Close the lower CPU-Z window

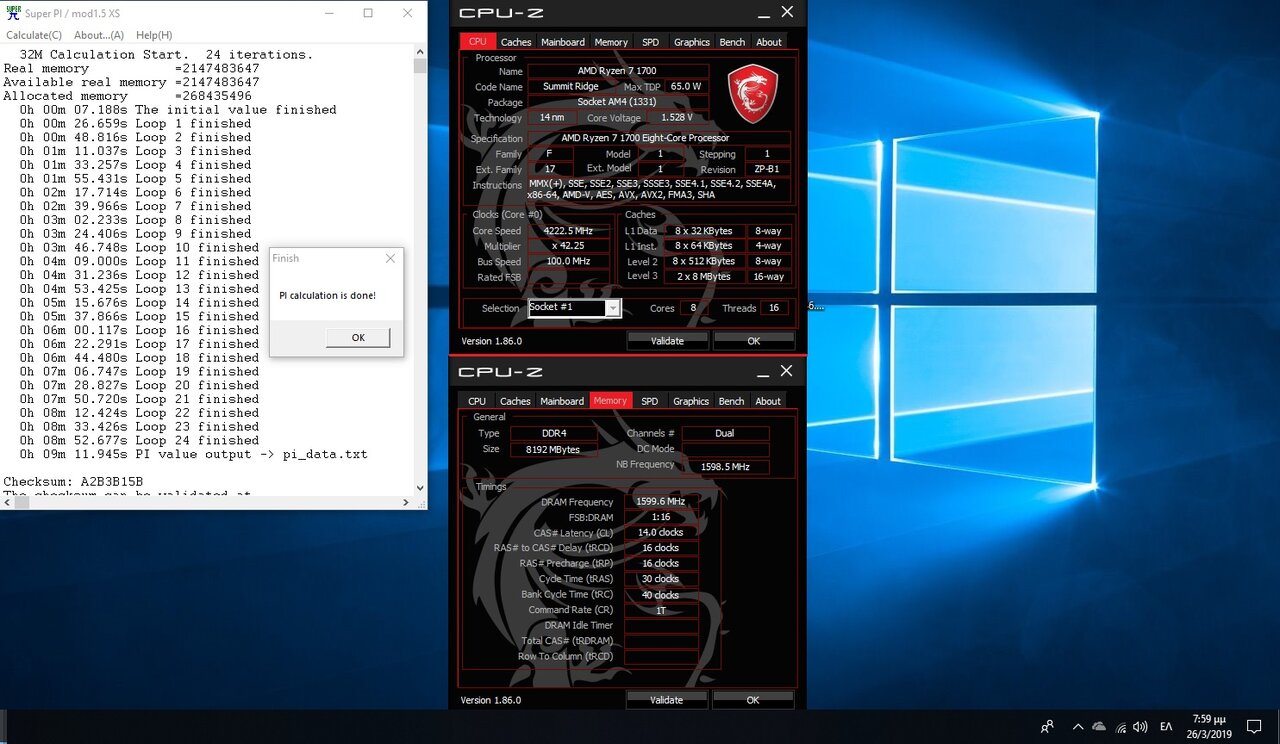[787, 371]
